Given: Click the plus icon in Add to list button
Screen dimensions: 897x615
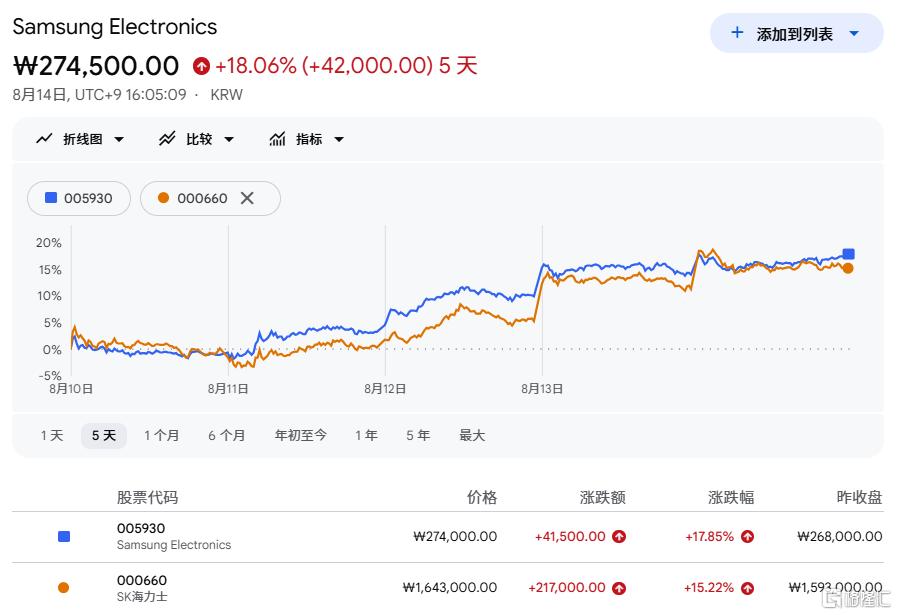Looking at the screenshot, I should (737, 33).
